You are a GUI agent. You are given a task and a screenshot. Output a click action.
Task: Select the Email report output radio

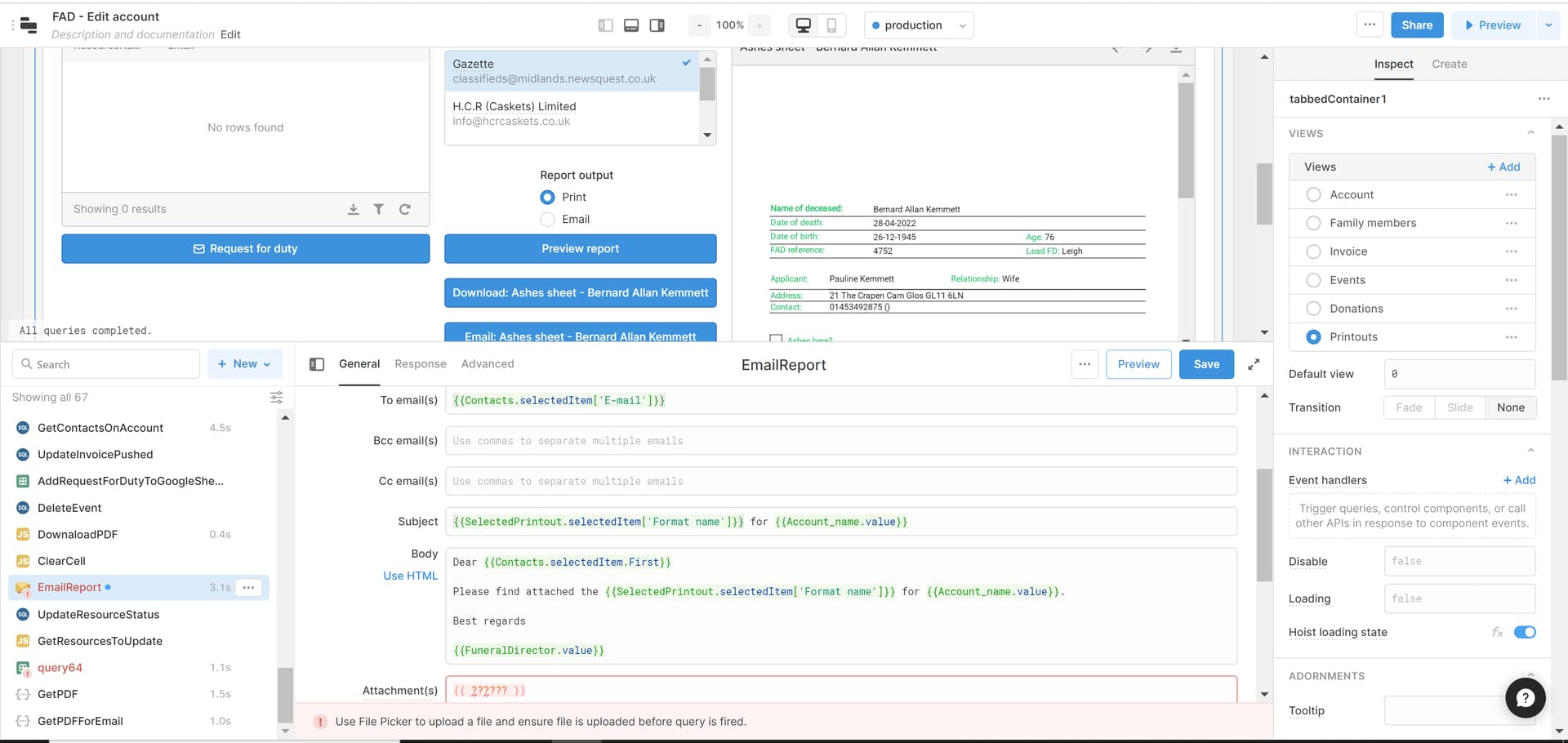pos(547,219)
